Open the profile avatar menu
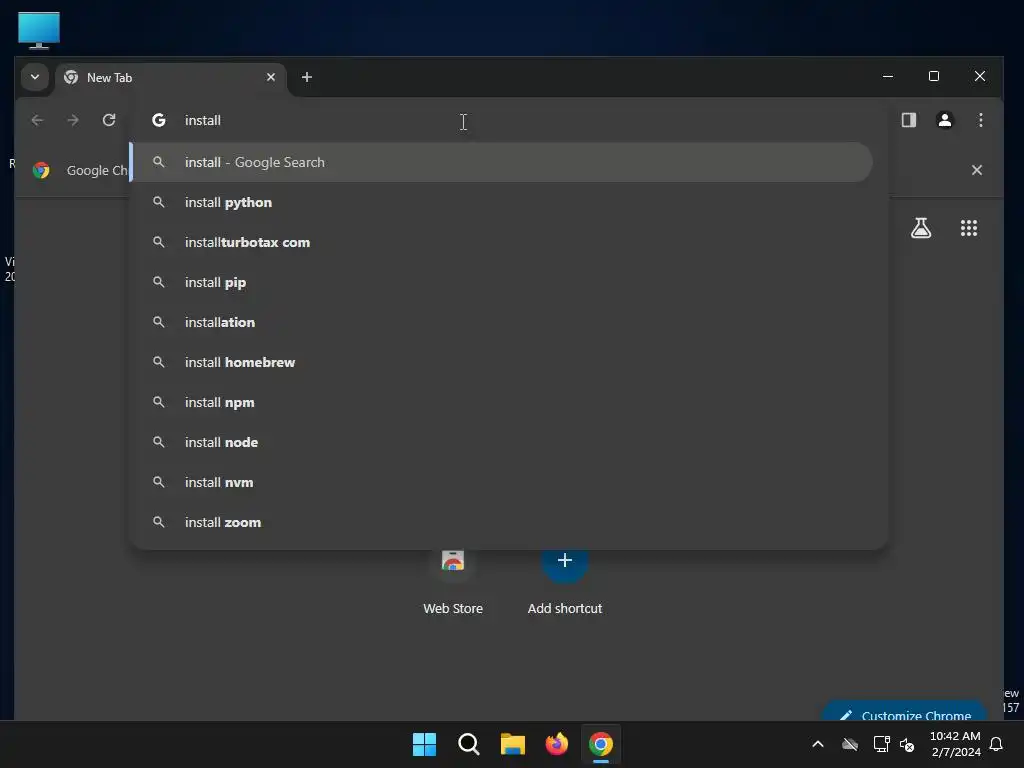The height and width of the screenshot is (768, 1024). click(944, 120)
